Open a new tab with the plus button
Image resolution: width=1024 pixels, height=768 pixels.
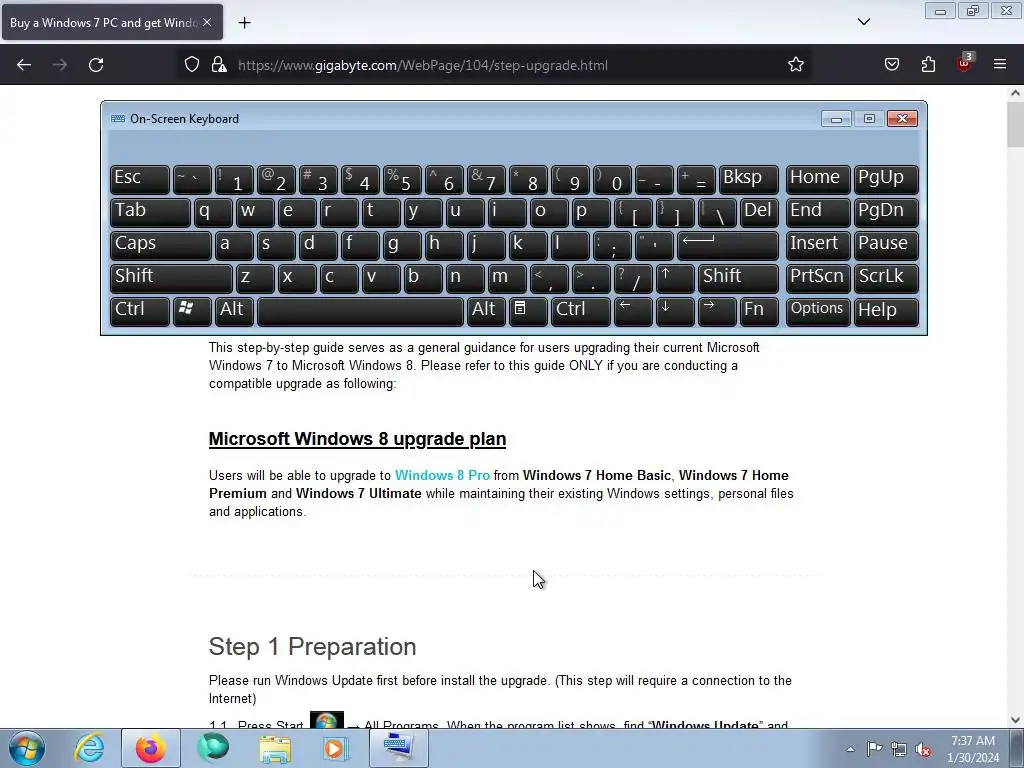[x=244, y=23]
